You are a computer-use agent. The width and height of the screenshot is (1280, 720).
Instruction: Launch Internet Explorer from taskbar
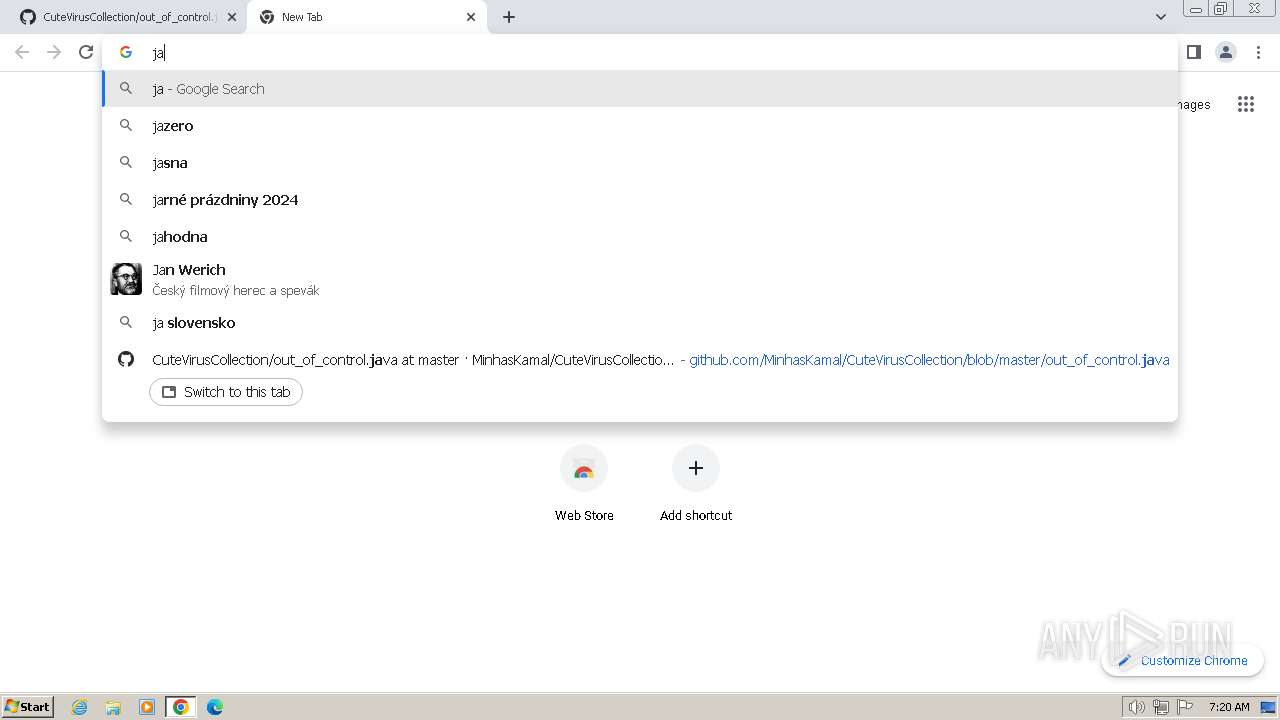[80, 707]
